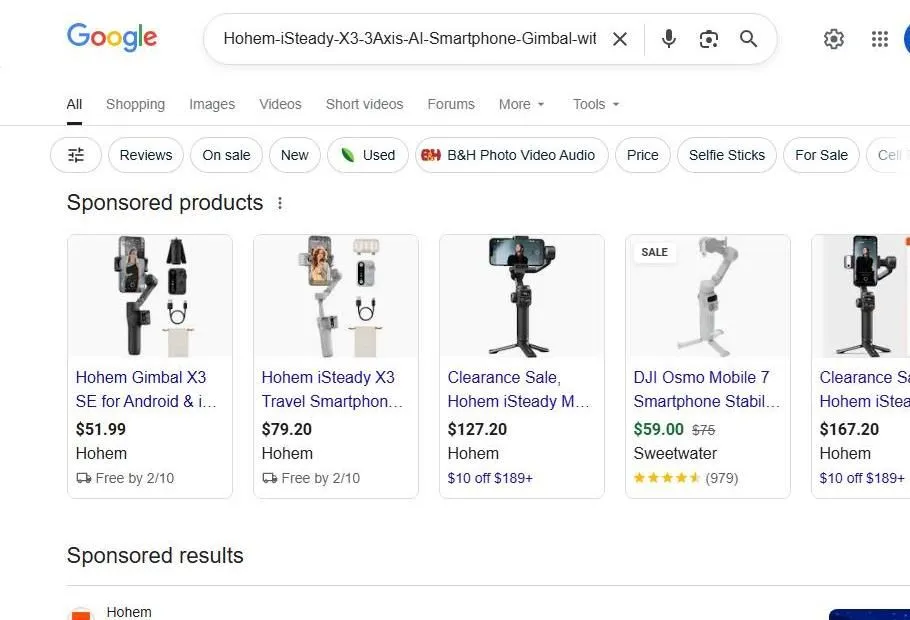Click the Google logo
Viewport: 910px width, 620px height.
pos(111,38)
